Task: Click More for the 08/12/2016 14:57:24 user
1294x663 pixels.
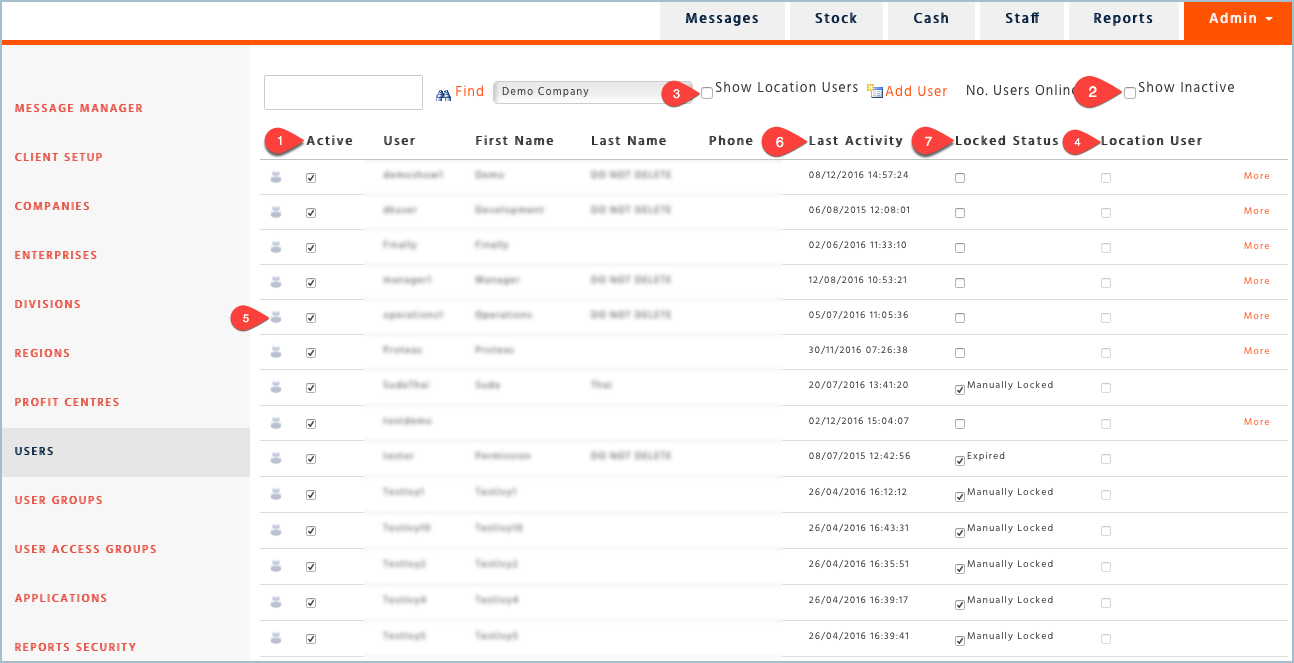Action: click(1257, 176)
